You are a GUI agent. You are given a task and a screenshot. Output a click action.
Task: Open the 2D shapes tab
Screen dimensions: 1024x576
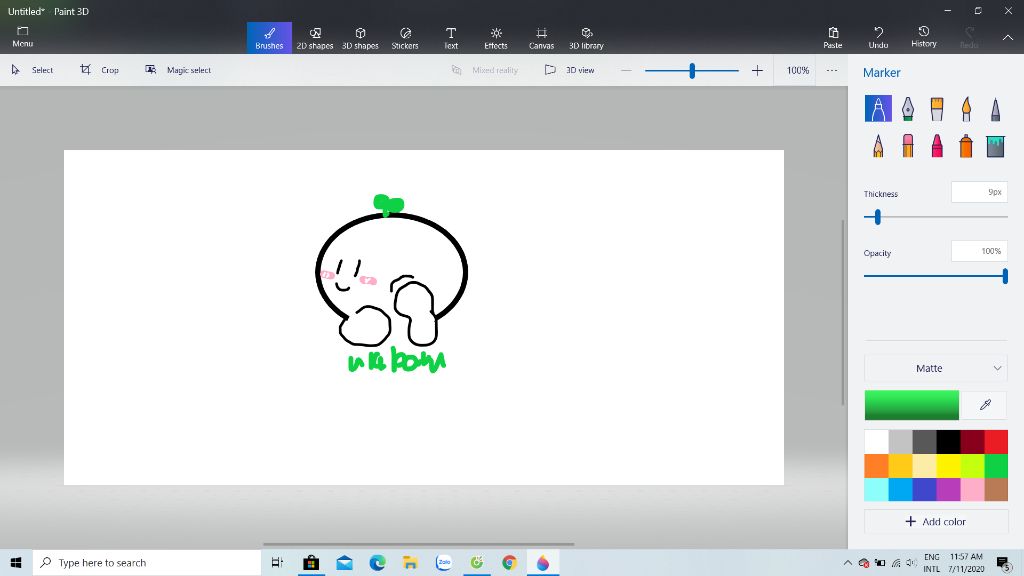315,38
